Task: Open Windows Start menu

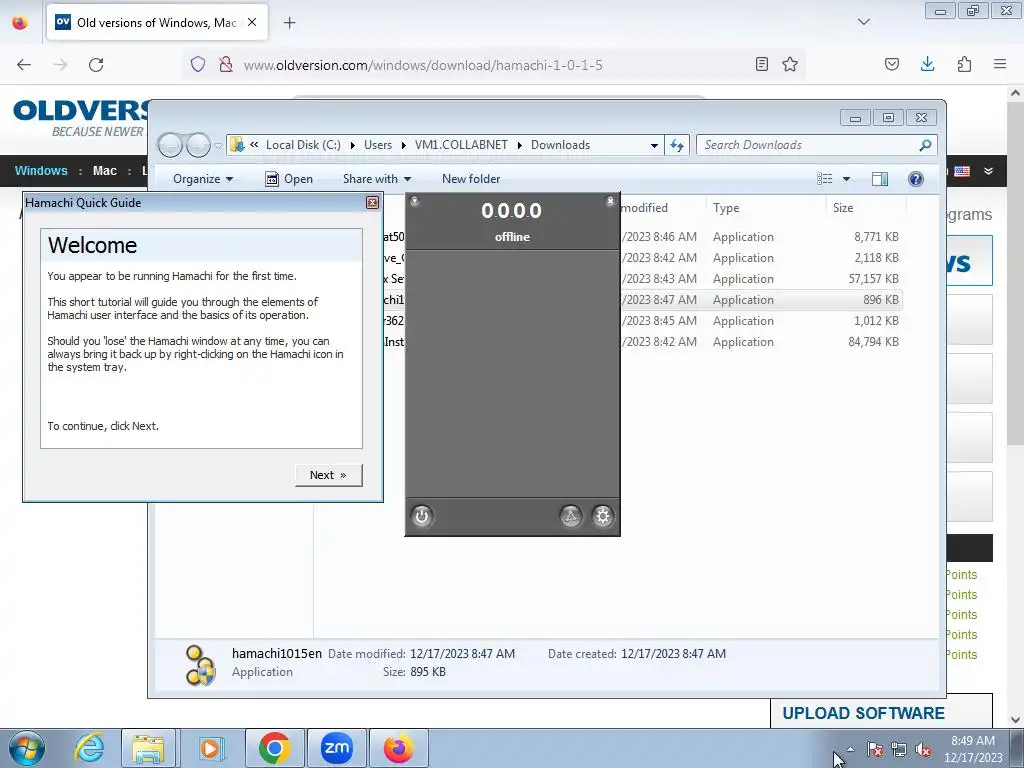Action: tap(26, 748)
